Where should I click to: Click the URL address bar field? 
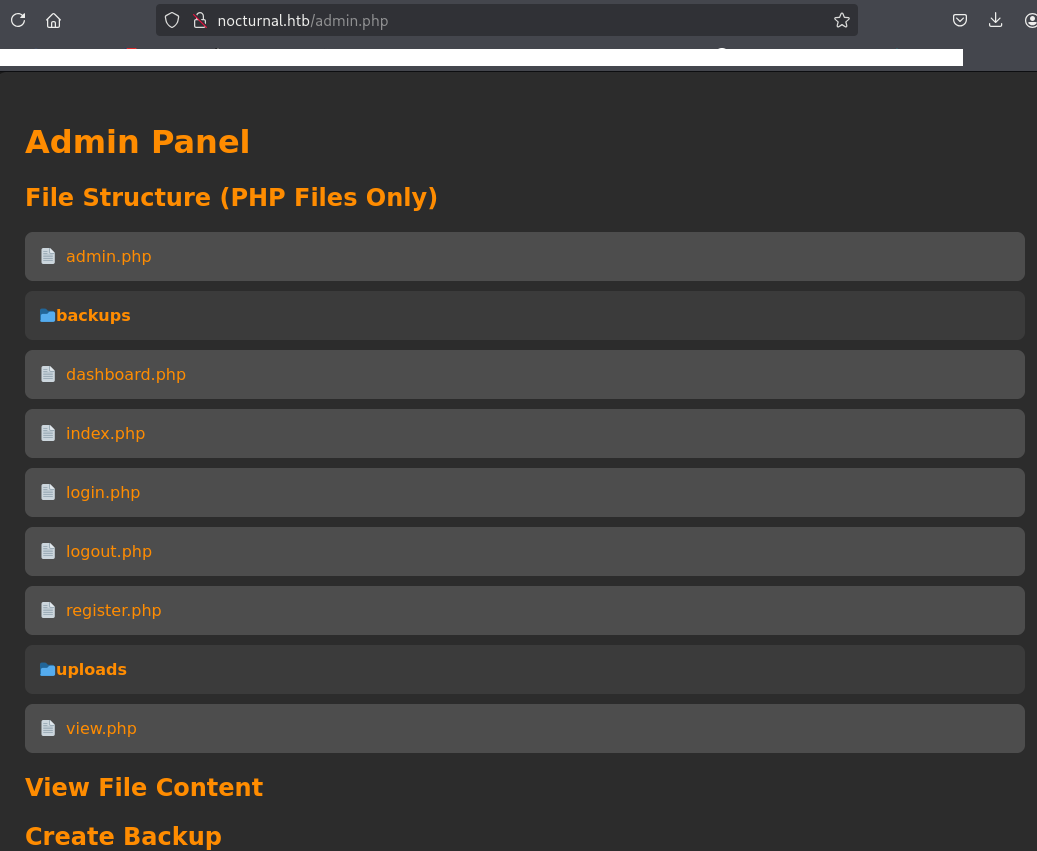click(500, 20)
